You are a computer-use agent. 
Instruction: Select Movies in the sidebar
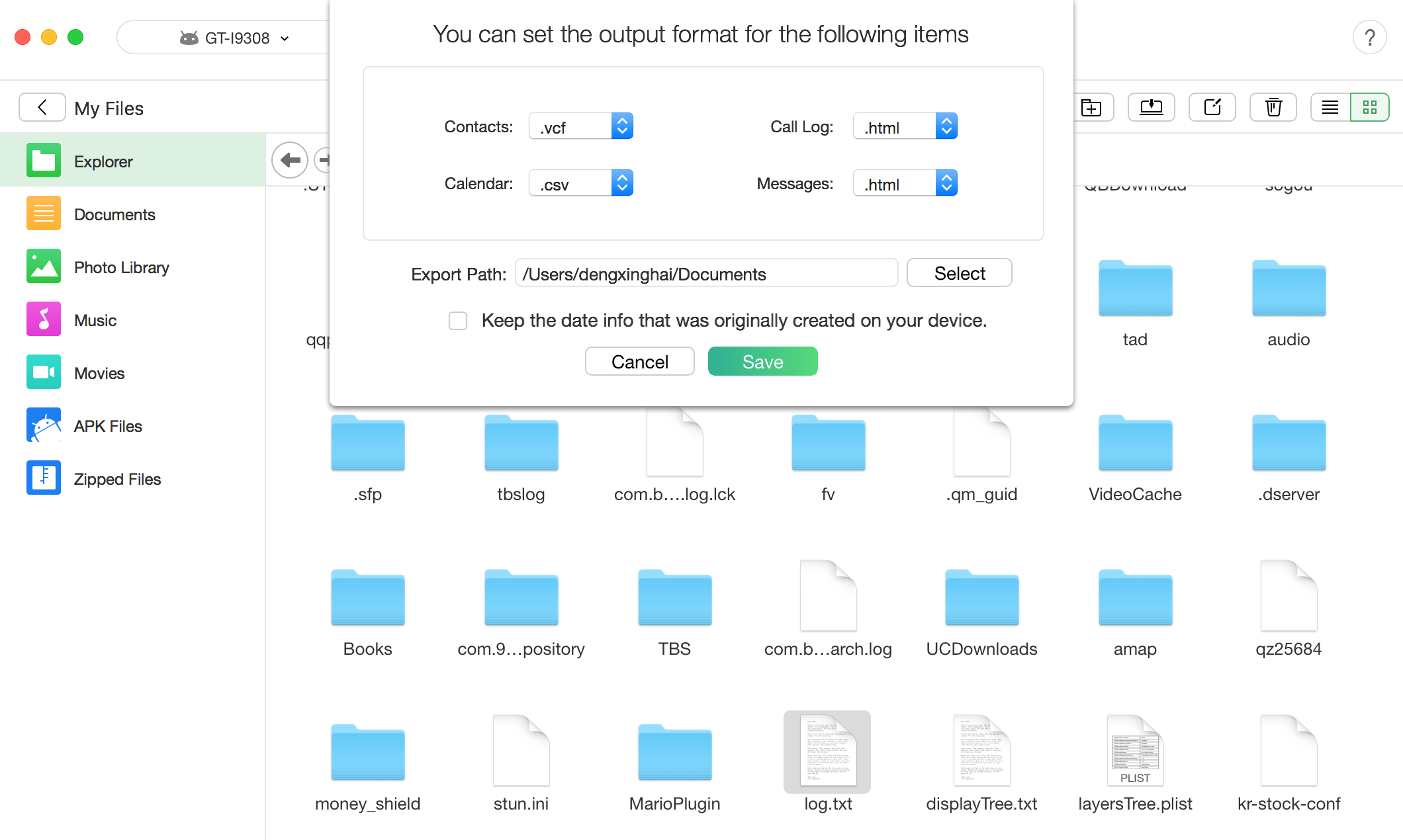(x=132, y=372)
